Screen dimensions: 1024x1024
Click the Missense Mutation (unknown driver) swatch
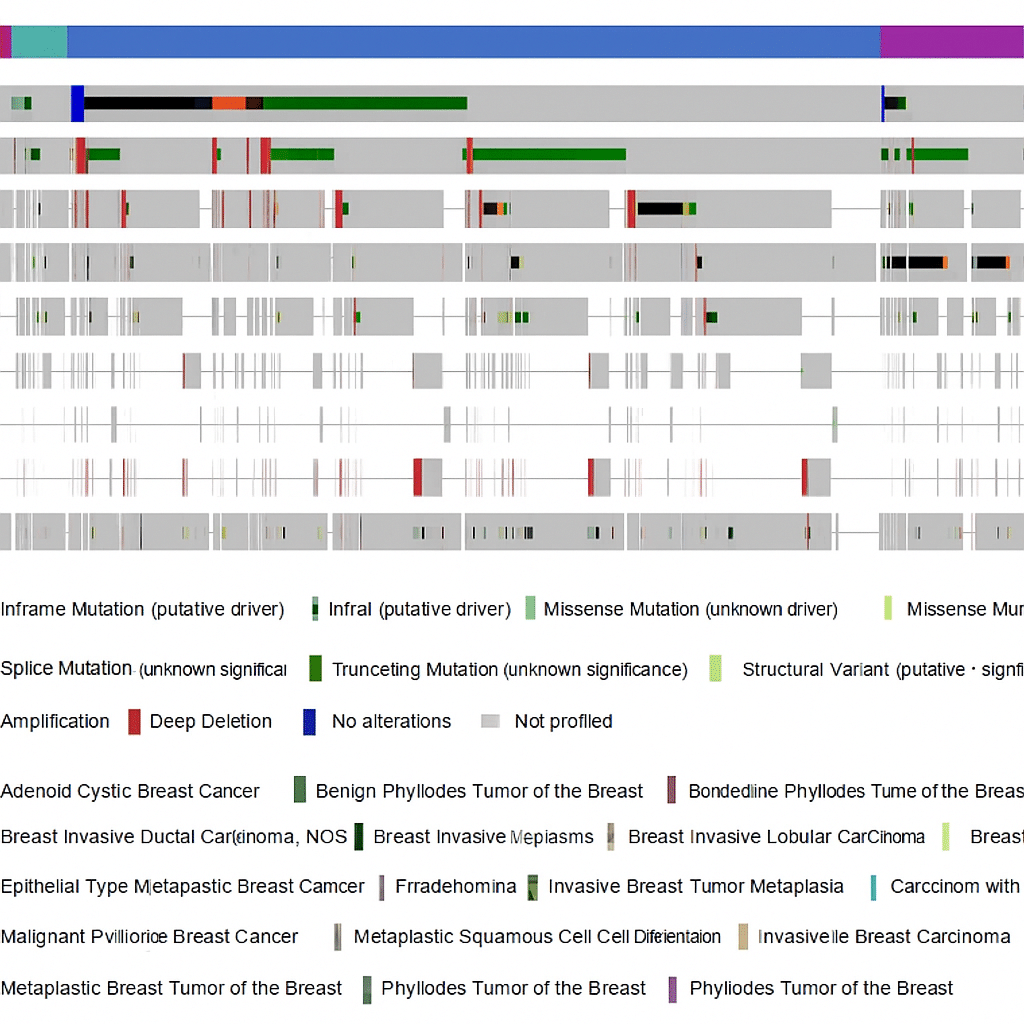coord(530,609)
